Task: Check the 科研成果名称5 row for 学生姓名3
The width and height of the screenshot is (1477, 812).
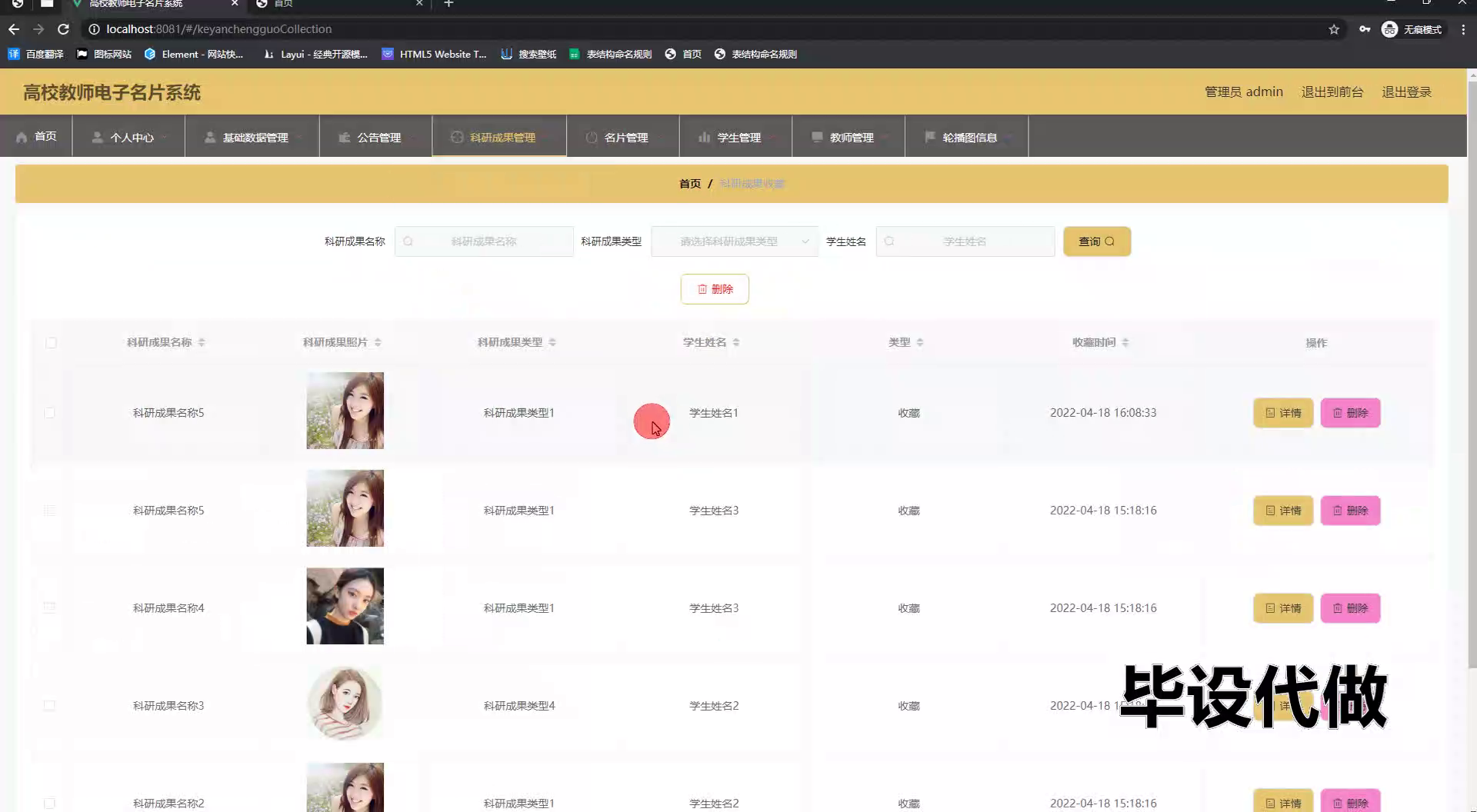Action: pos(49,511)
